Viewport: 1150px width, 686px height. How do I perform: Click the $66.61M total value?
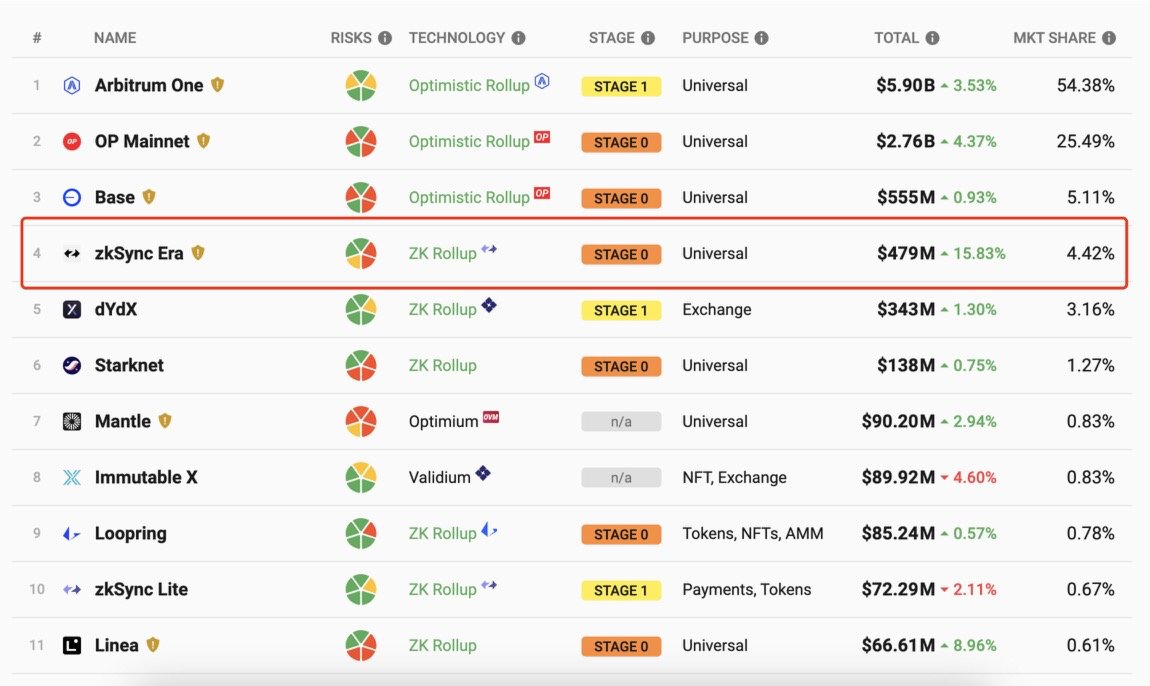tap(898, 646)
